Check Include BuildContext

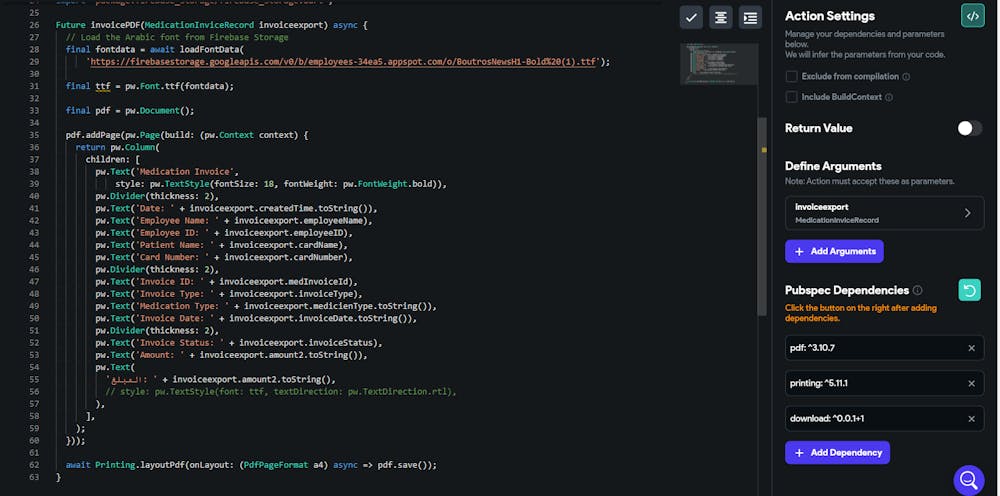[x=791, y=97]
